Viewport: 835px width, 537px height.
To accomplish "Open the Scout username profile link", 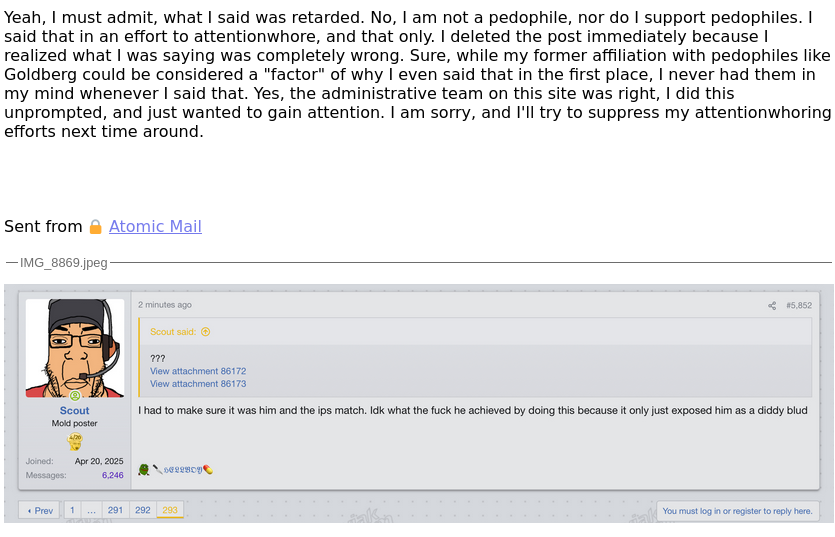I will (x=75, y=411).
